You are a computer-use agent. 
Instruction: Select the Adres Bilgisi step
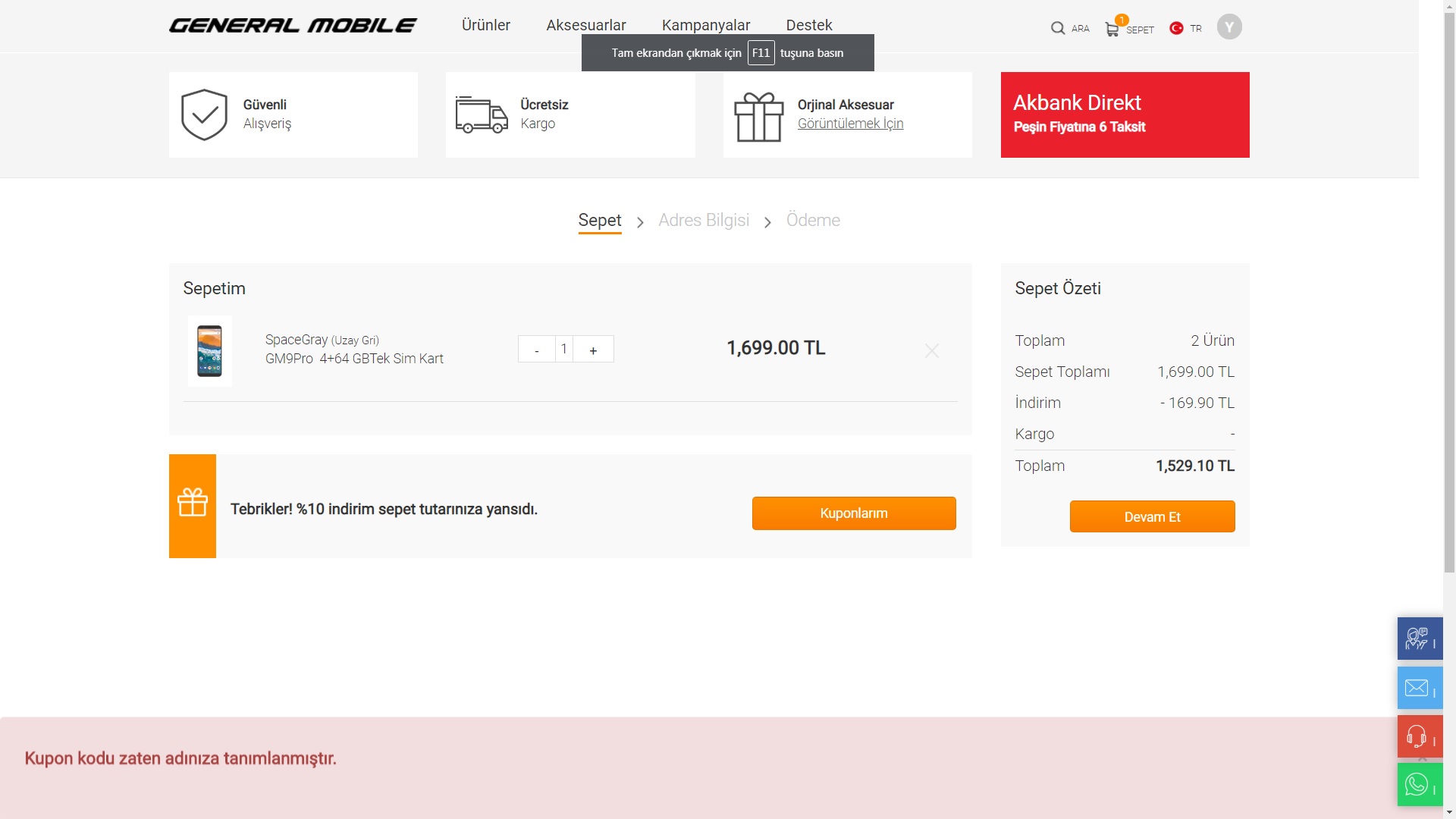pos(704,221)
